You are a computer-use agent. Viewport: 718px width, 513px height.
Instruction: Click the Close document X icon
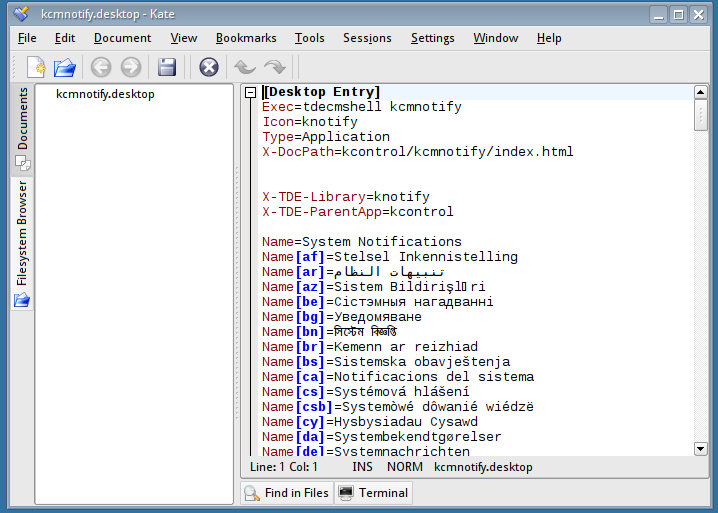pyautogui.click(x=209, y=67)
